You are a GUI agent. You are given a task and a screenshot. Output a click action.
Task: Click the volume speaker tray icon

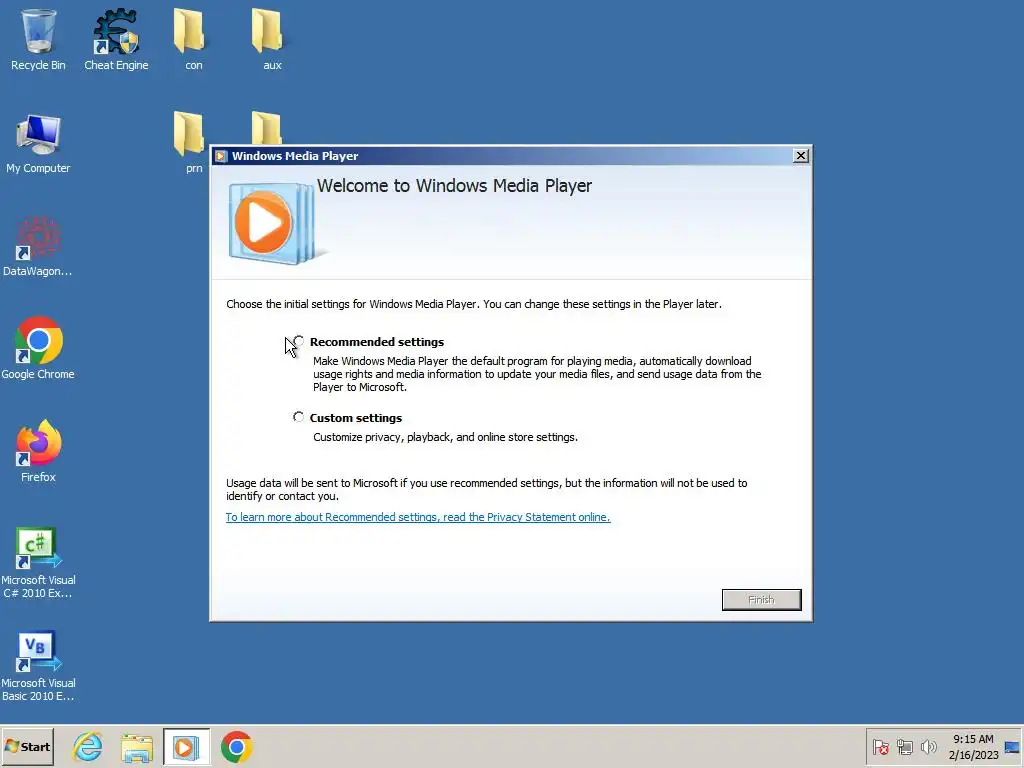[928, 747]
